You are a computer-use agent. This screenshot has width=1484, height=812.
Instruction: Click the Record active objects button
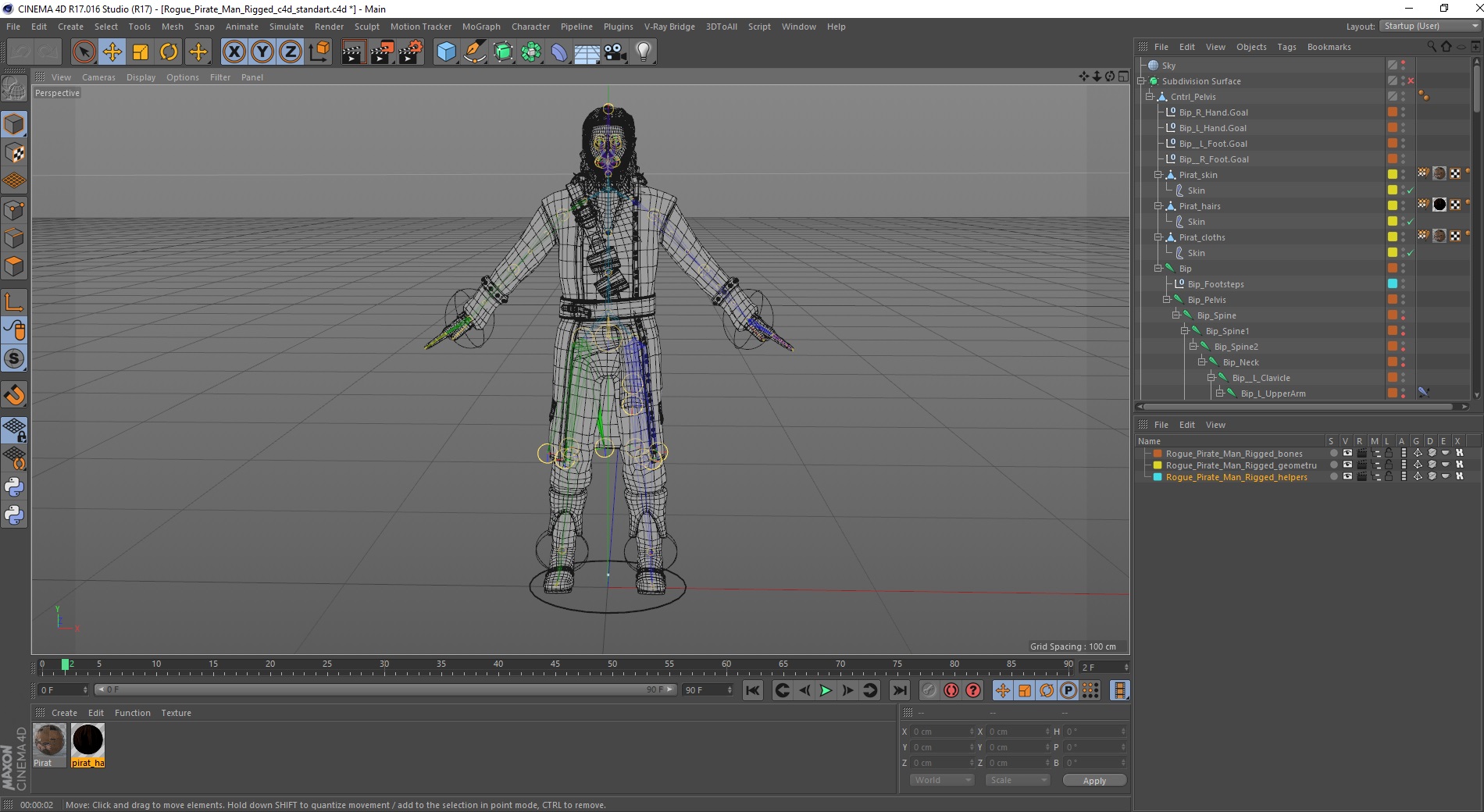(929, 690)
